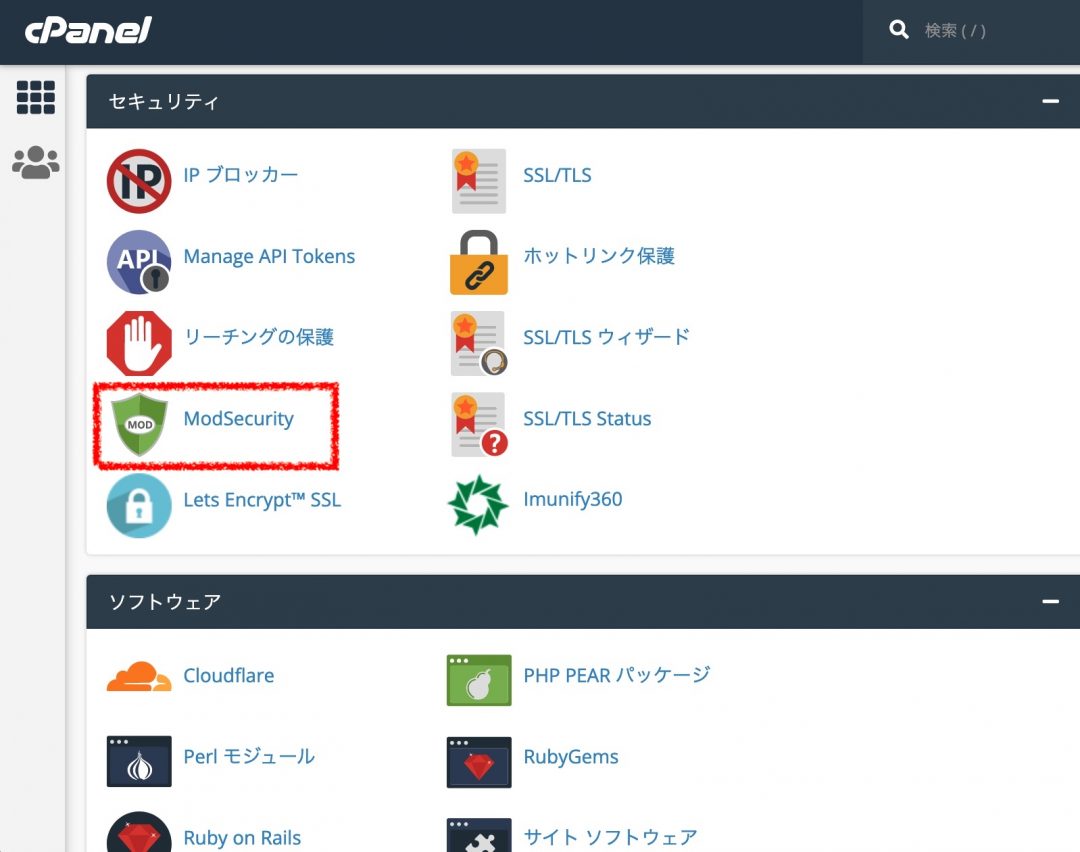Click the PHP PEAR package pear icon
The height and width of the screenshot is (852, 1080).
point(478,680)
